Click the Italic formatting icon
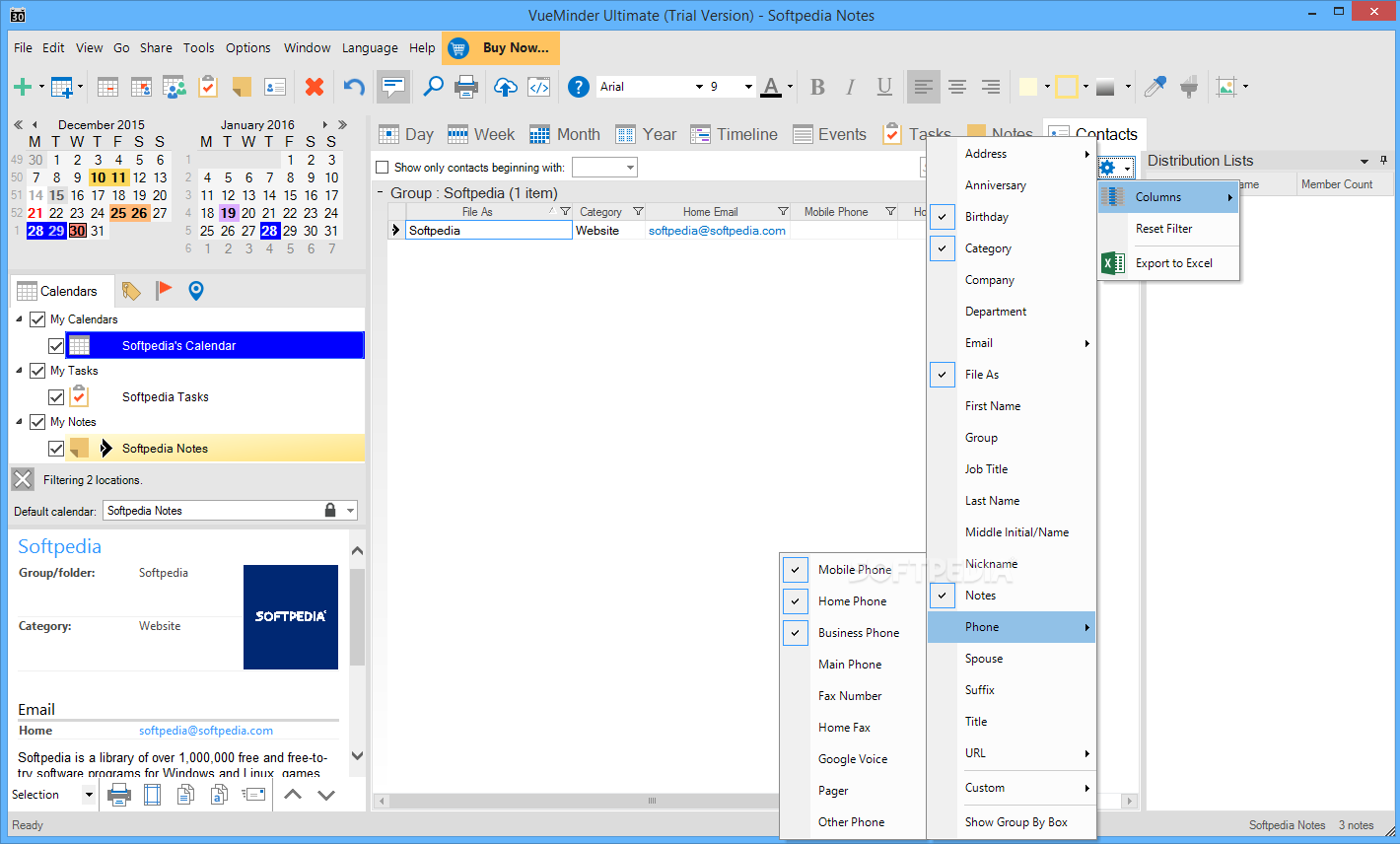Viewport: 1400px width, 844px height. coord(850,87)
